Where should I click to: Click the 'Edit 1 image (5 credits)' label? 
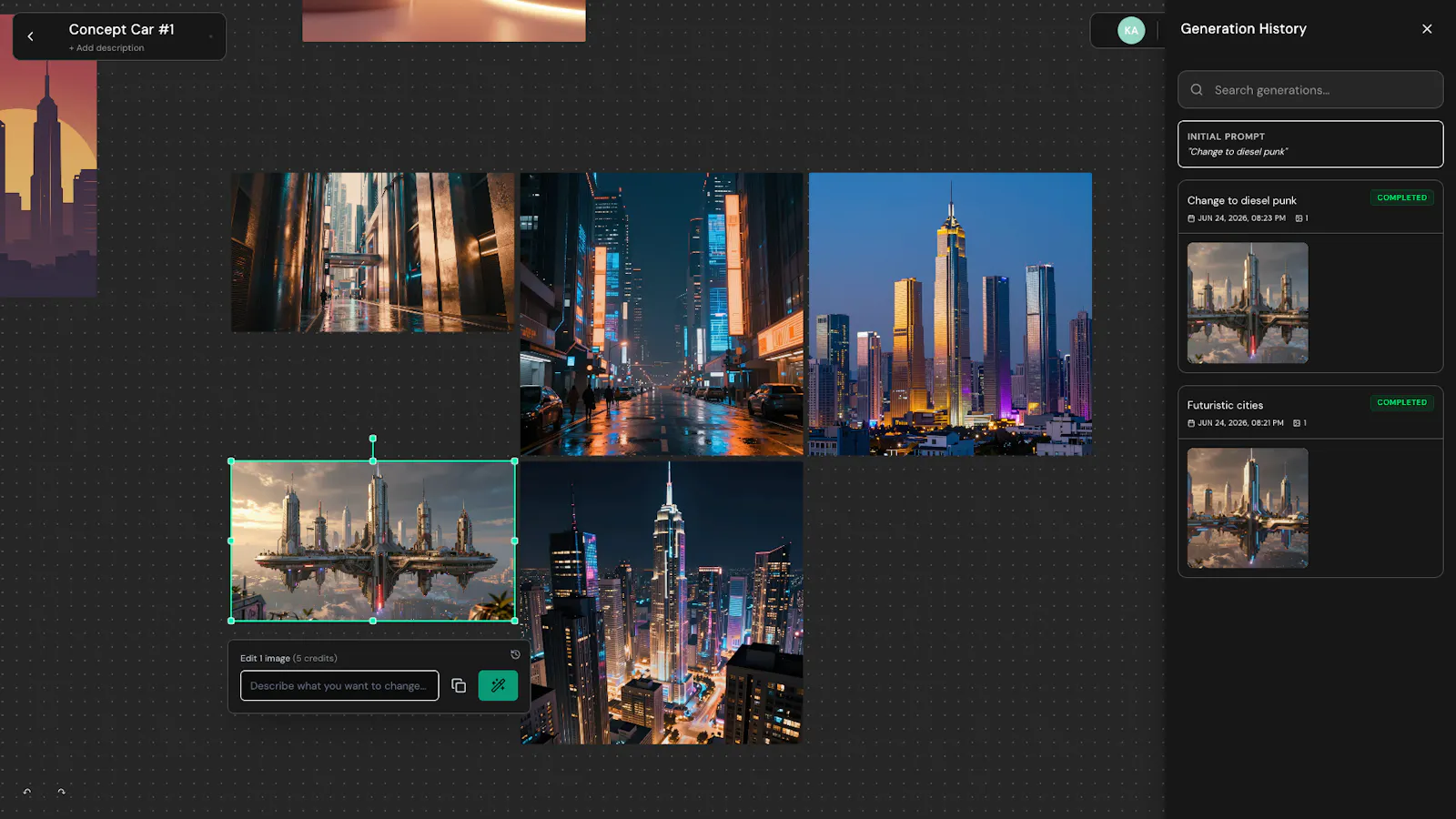(288, 658)
